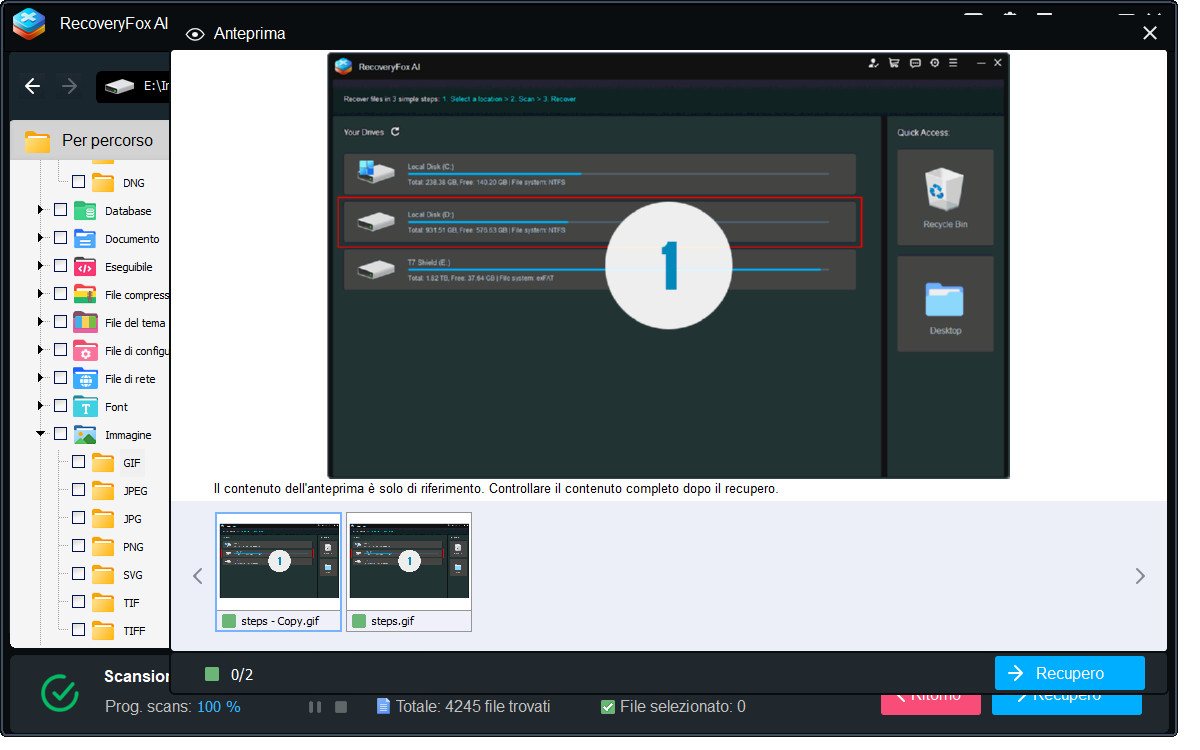Expand the Database tree node
Screen dimensions: 1200x750
(41, 211)
